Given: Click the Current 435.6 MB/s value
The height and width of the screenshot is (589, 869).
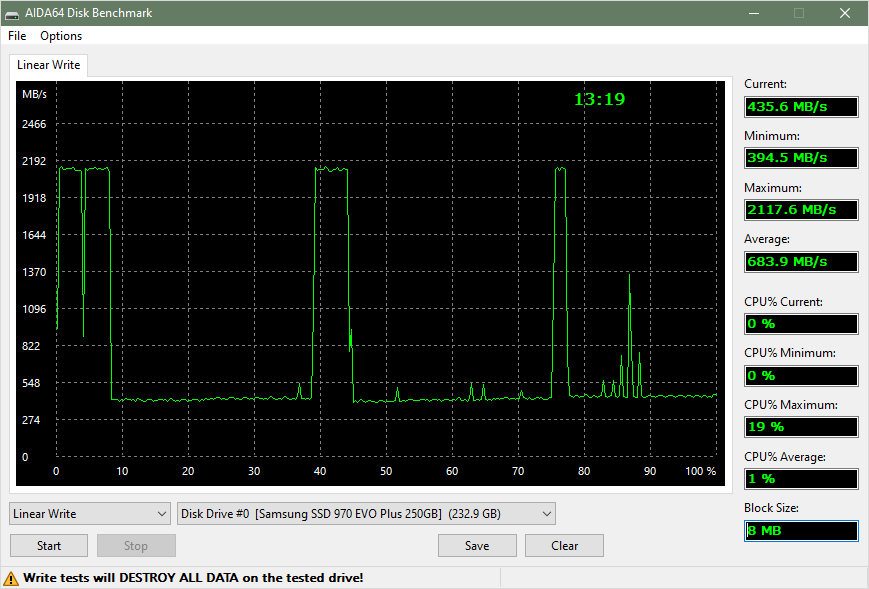Looking at the screenshot, I should tap(801, 106).
